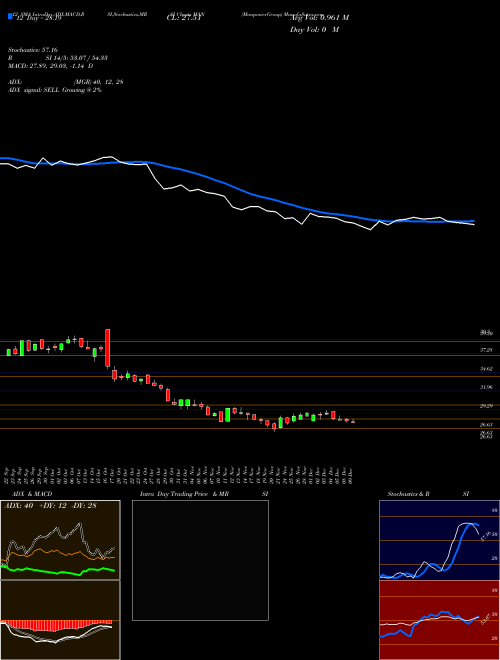Image resolution: width=500 pixels, height=660 pixels.
Task: Click the 'Avg Vol: 0.961 M' label
Action: [319, 18]
